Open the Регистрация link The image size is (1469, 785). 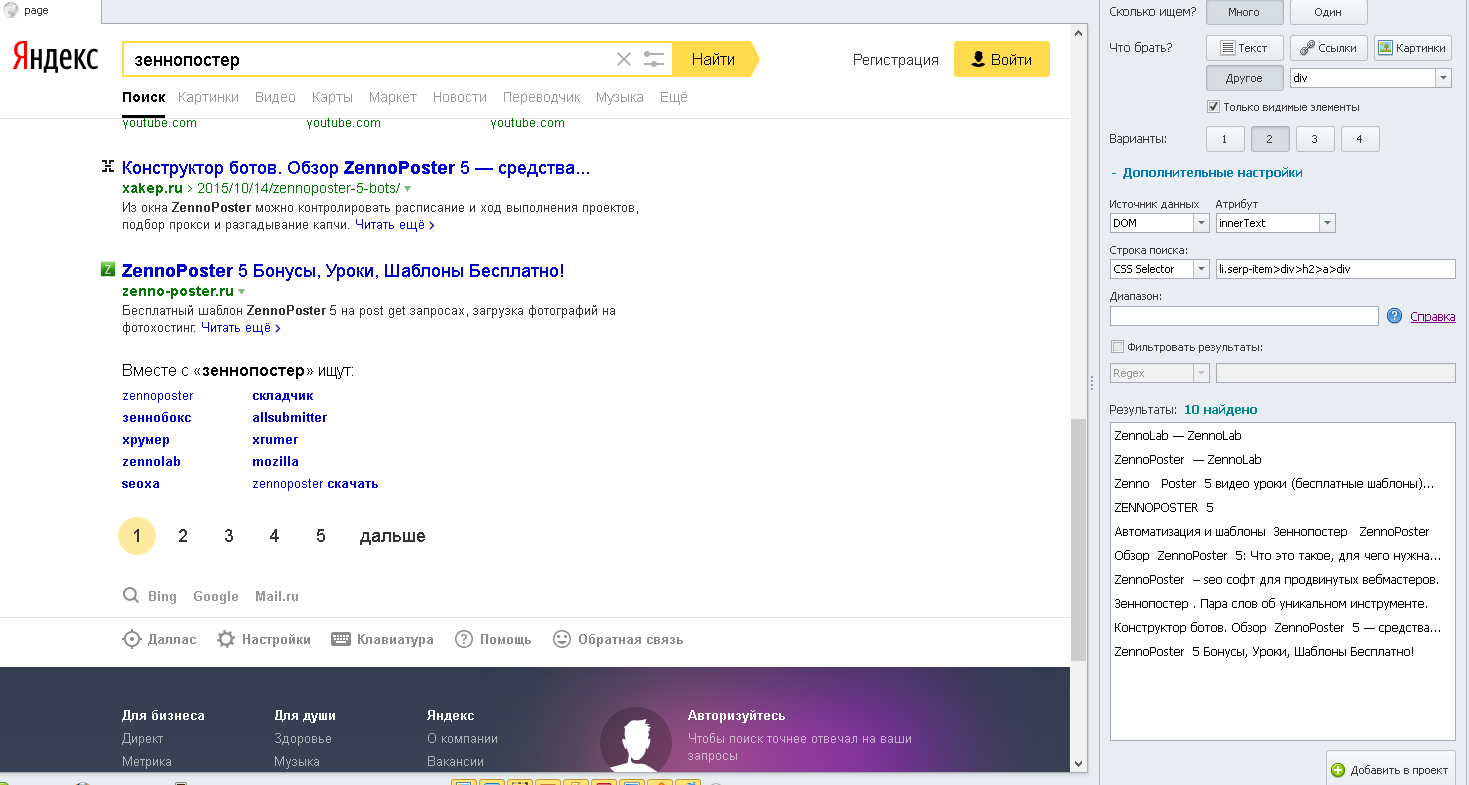click(x=896, y=60)
